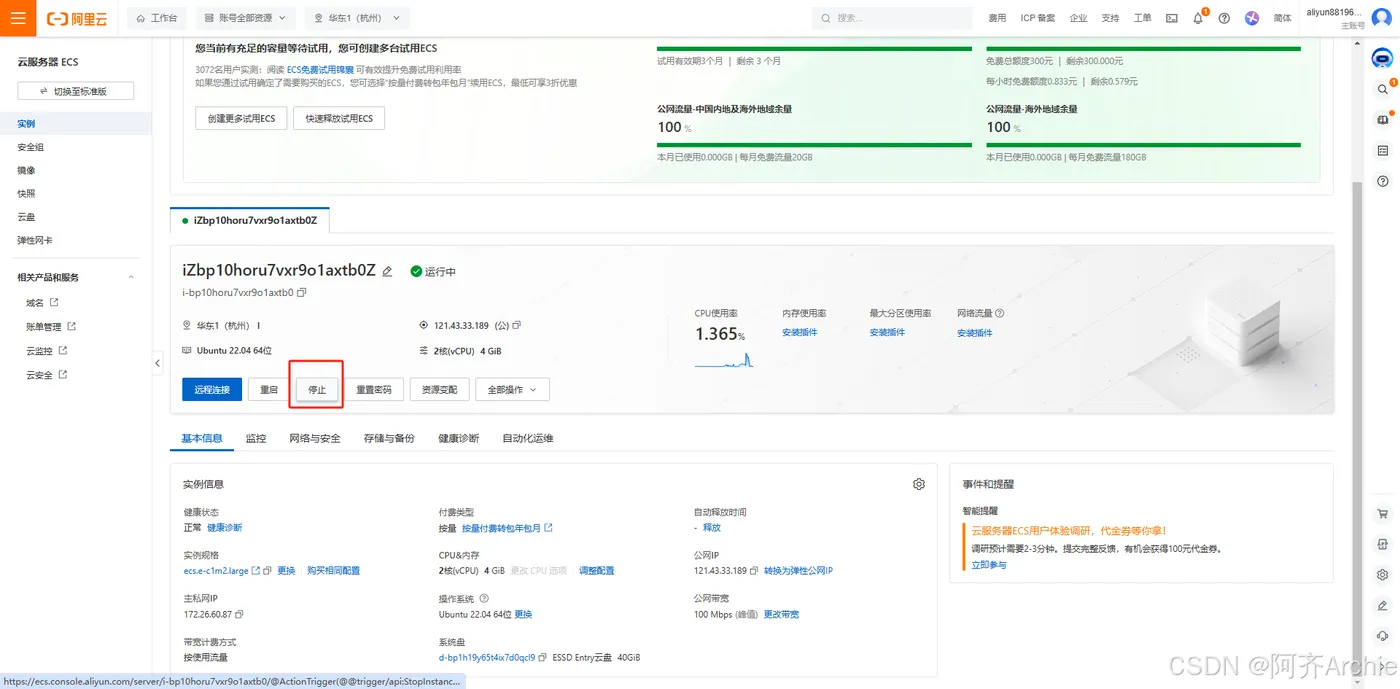Click search icon in right sidebar
The width and height of the screenshot is (1400, 689).
click(x=1383, y=89)
